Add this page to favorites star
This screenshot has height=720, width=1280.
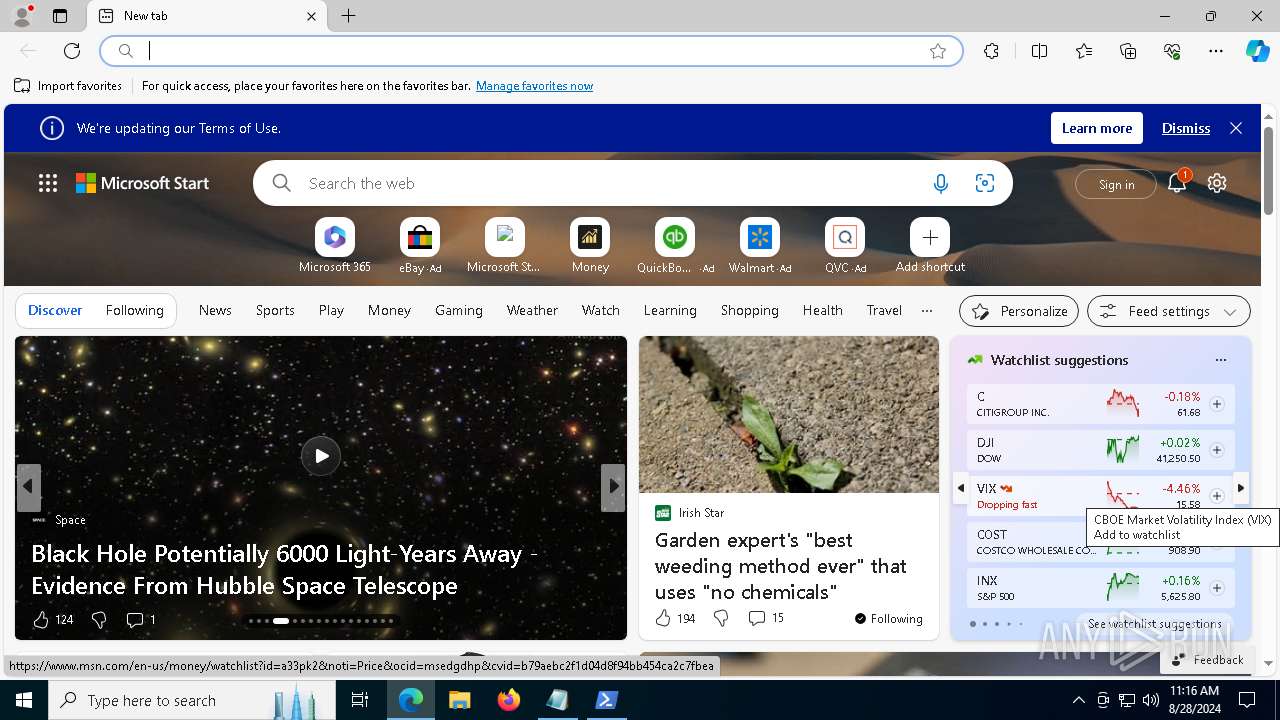(938, 51)
